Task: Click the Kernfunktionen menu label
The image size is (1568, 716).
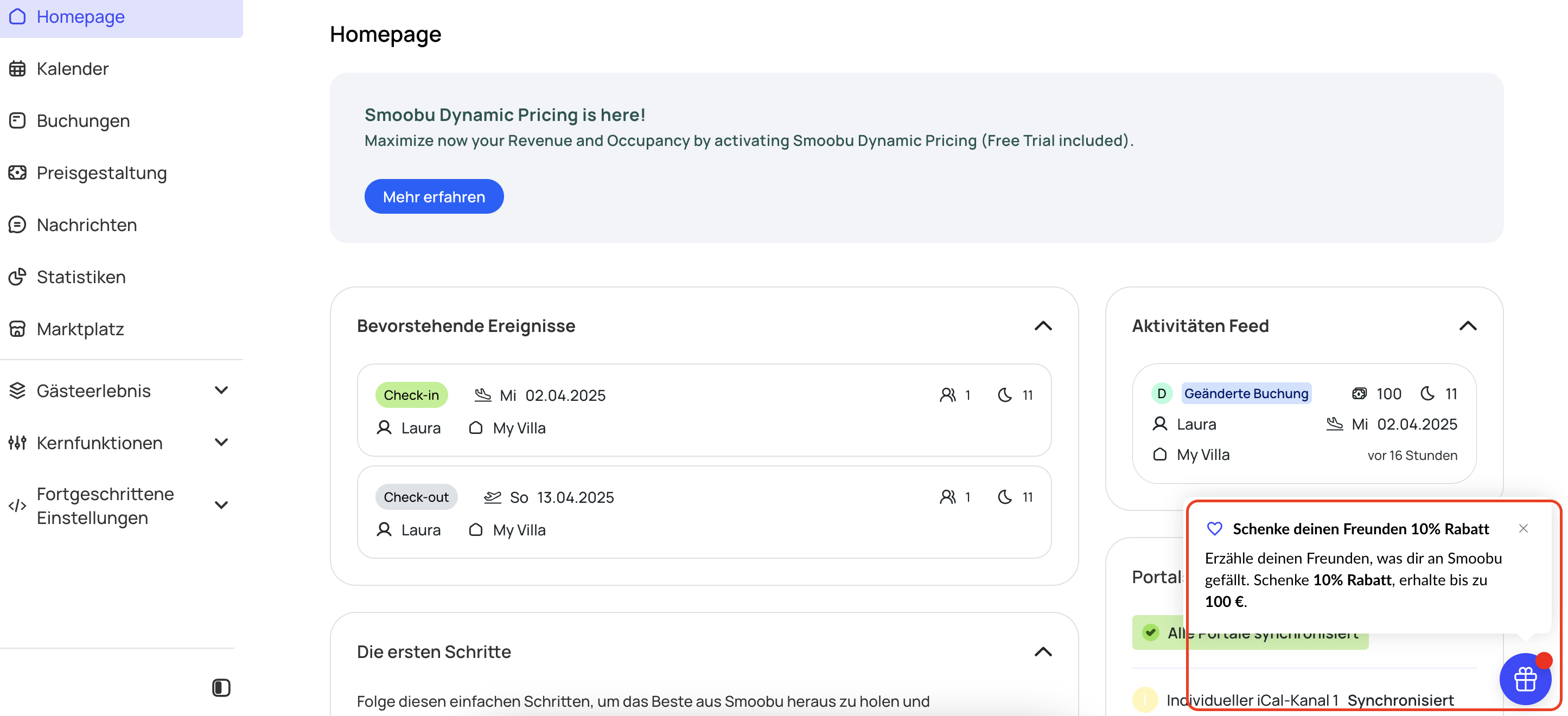Action: coord(100,443)
